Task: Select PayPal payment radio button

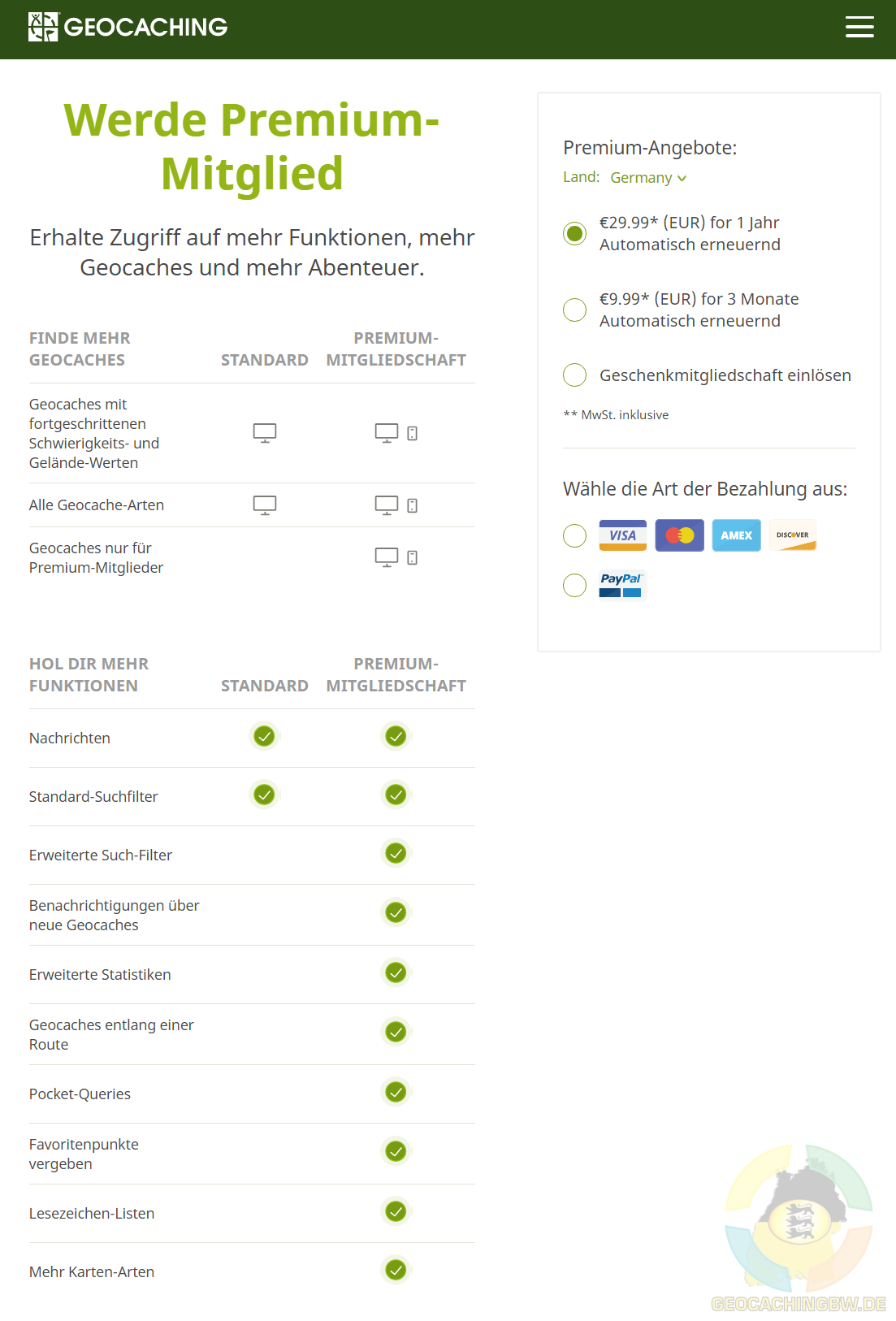Action: click(x=575, y=585)
